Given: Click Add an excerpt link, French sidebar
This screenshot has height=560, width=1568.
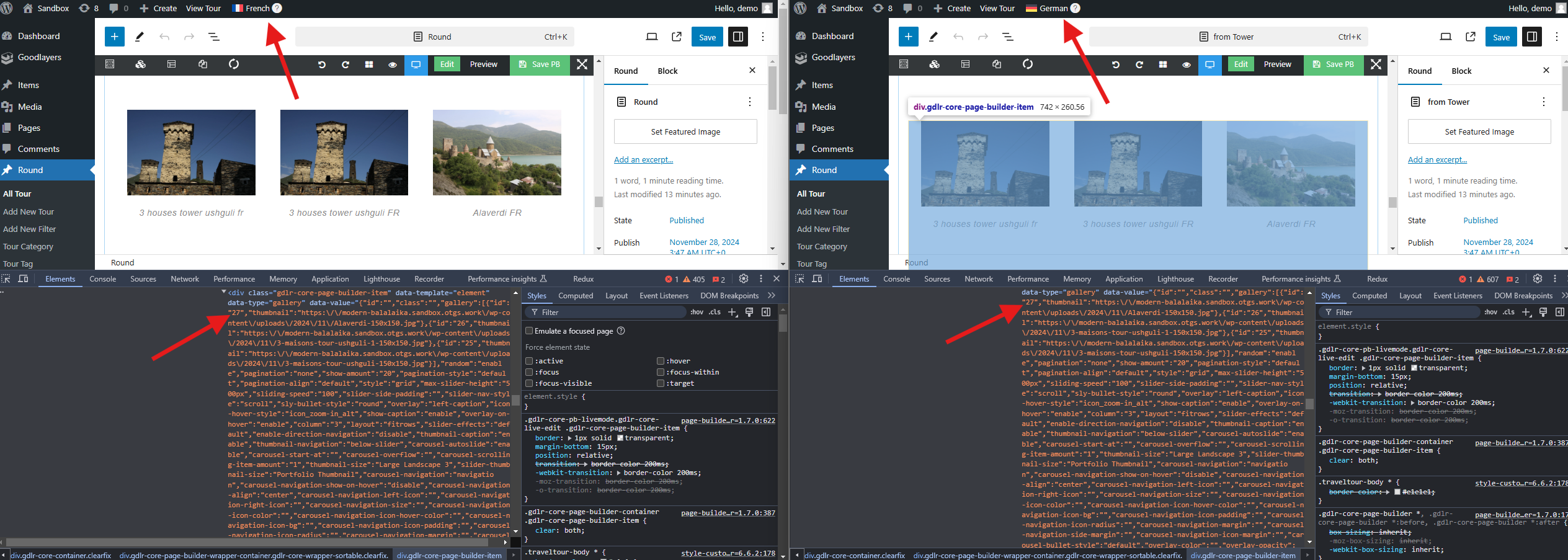Looking at the screenshot, I should pos(643,159).
